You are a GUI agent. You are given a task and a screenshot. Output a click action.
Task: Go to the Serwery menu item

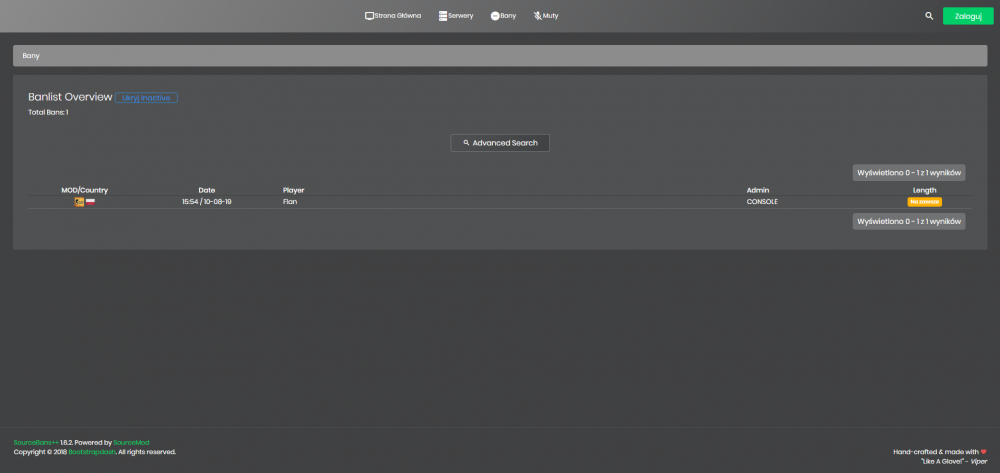point(456,16)
